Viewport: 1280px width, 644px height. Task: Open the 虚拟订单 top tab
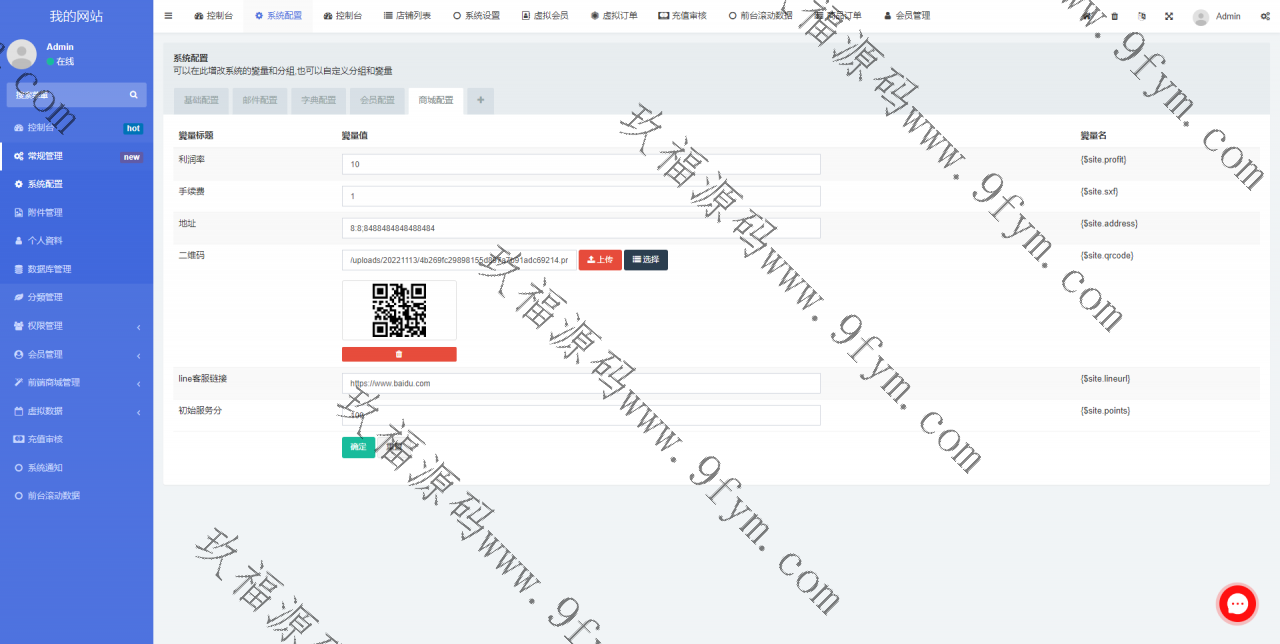[x=614, y=16]
